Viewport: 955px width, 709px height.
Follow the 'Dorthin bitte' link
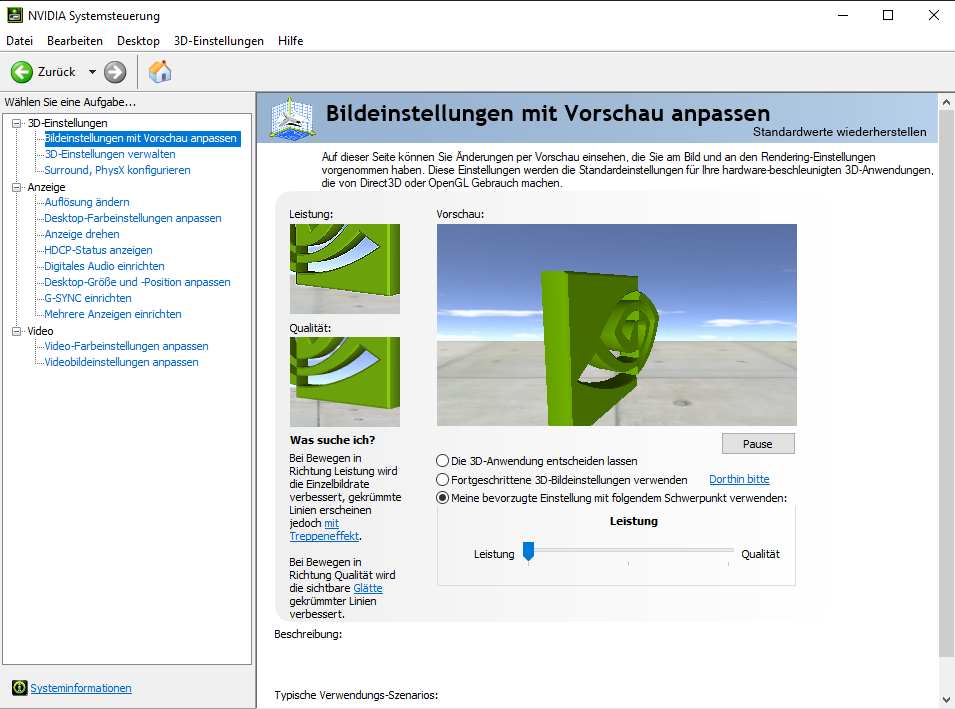pyautogui.click(x=739, y=479)
